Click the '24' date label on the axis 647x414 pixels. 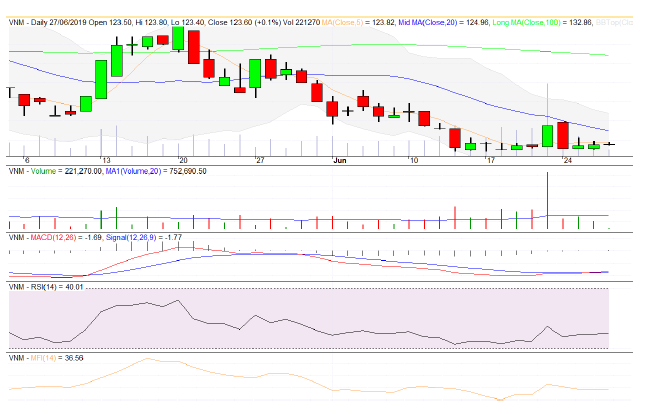(x=568, y=161)
